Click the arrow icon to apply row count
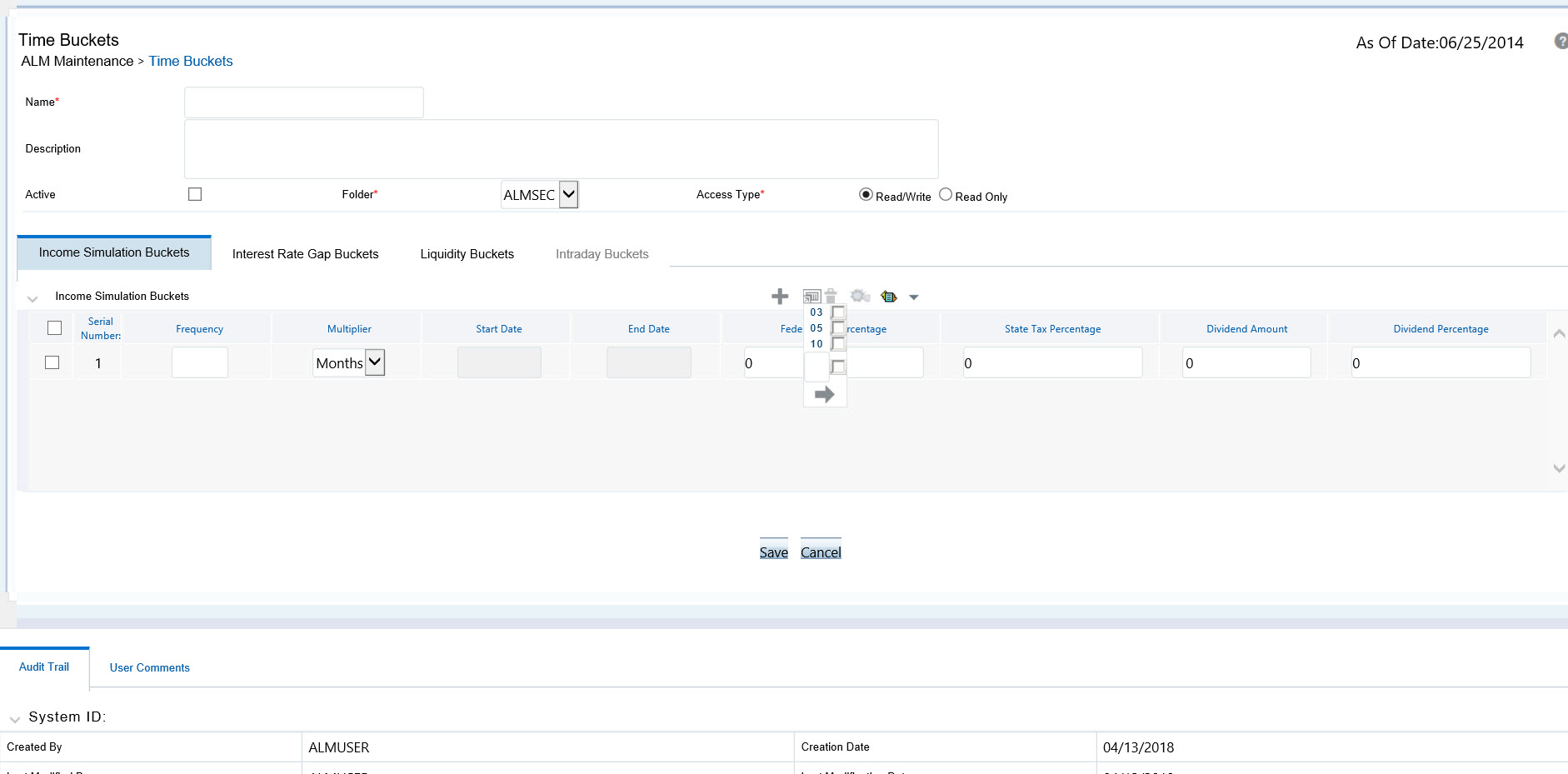This screenshot has height=774, width=1568. (x=824, y=394)
